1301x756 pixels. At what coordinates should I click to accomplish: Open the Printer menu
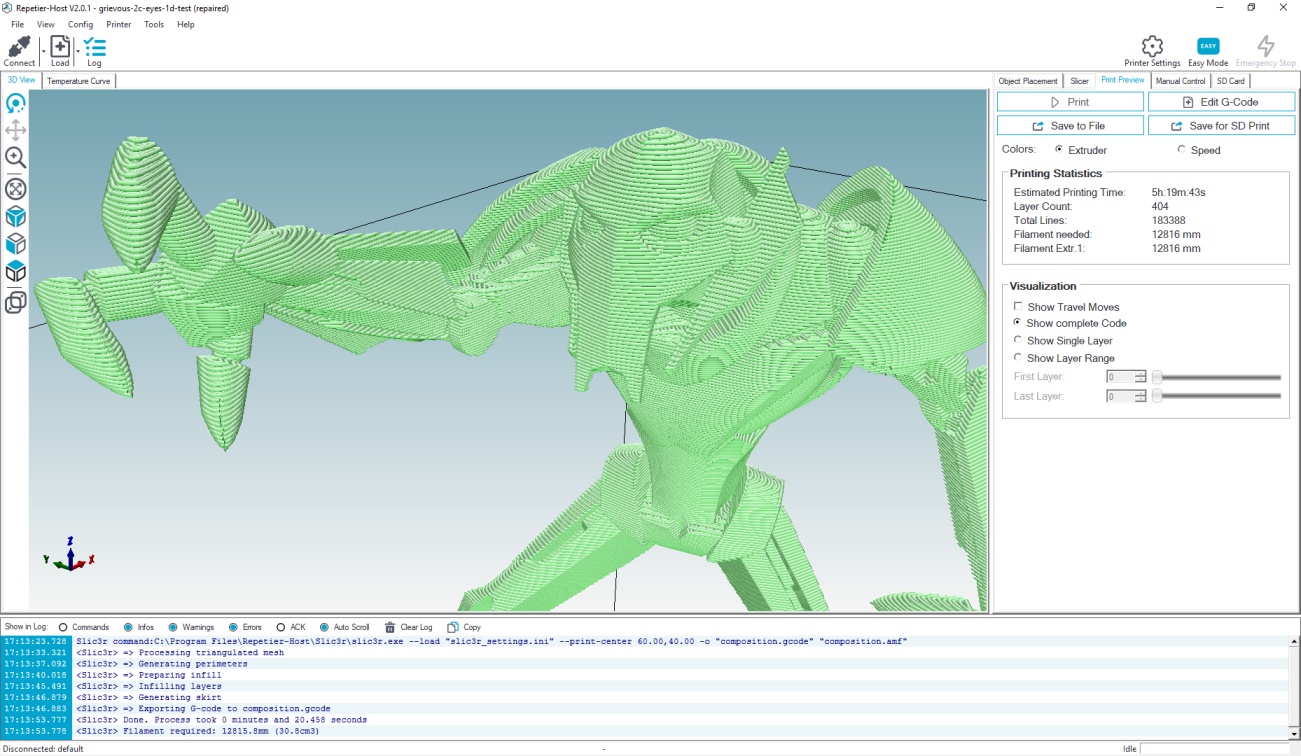click(118, 24)
